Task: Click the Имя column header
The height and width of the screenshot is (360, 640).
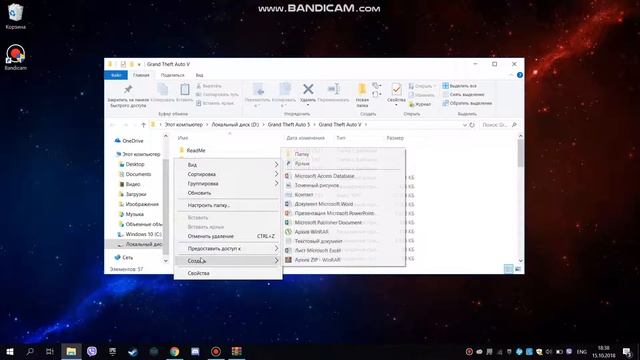Action: (183, 138)
